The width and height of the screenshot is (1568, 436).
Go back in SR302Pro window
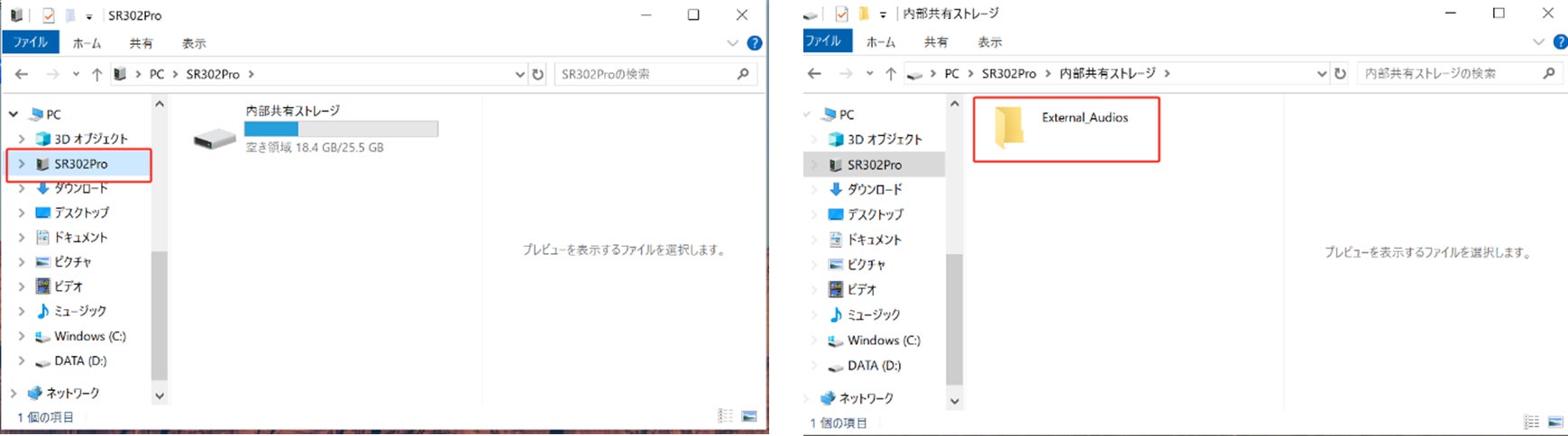pos(23,74)
